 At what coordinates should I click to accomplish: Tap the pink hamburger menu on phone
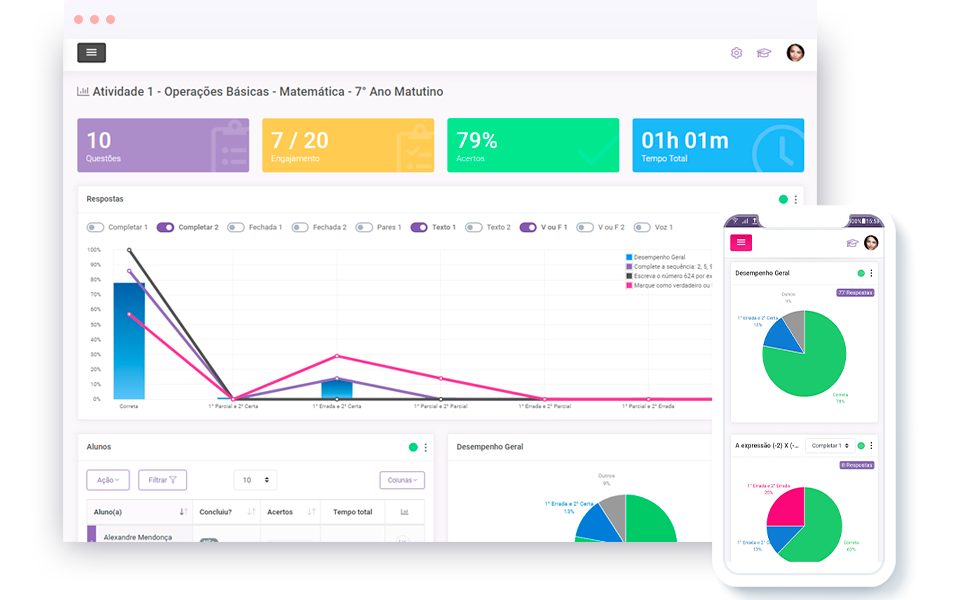tap(741, 242)
